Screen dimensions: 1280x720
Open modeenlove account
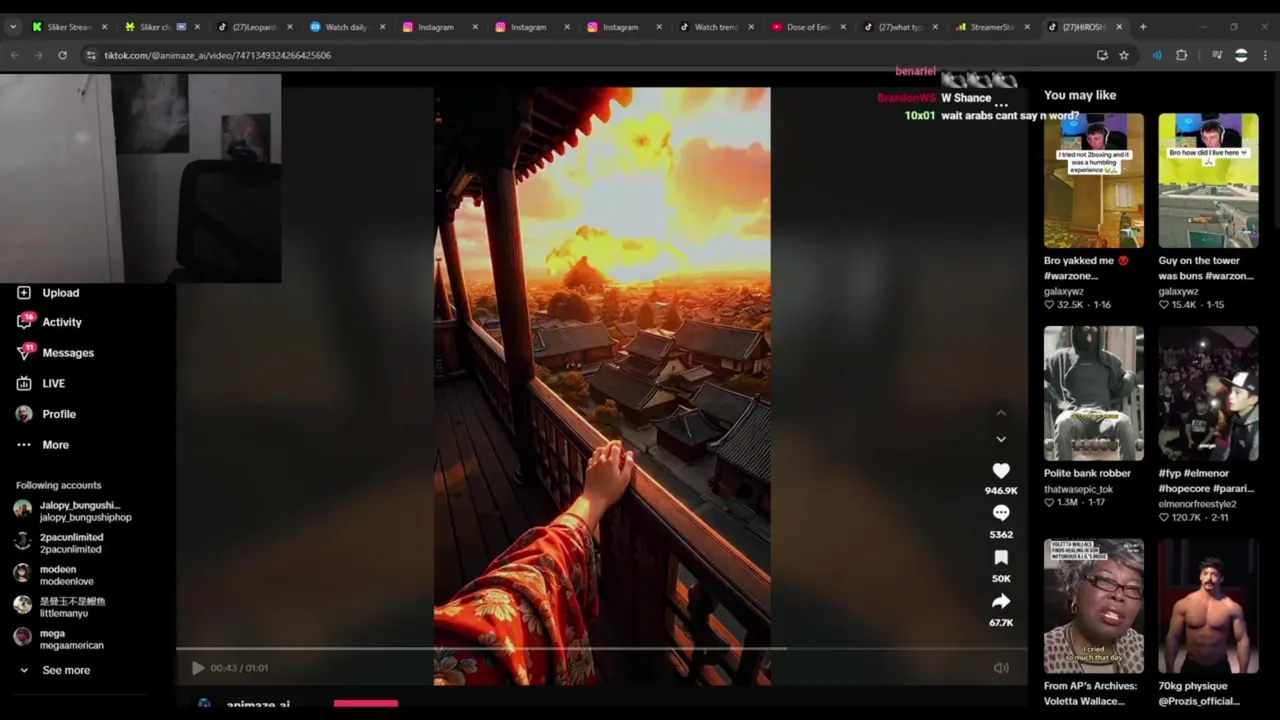(55, 575)
